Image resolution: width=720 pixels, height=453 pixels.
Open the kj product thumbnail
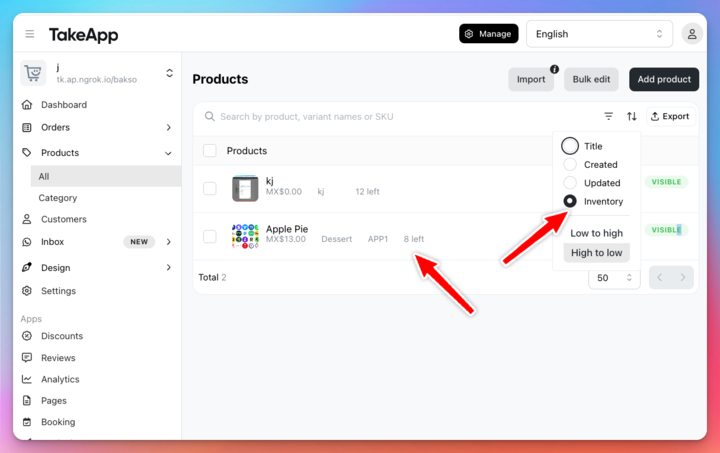245,188
